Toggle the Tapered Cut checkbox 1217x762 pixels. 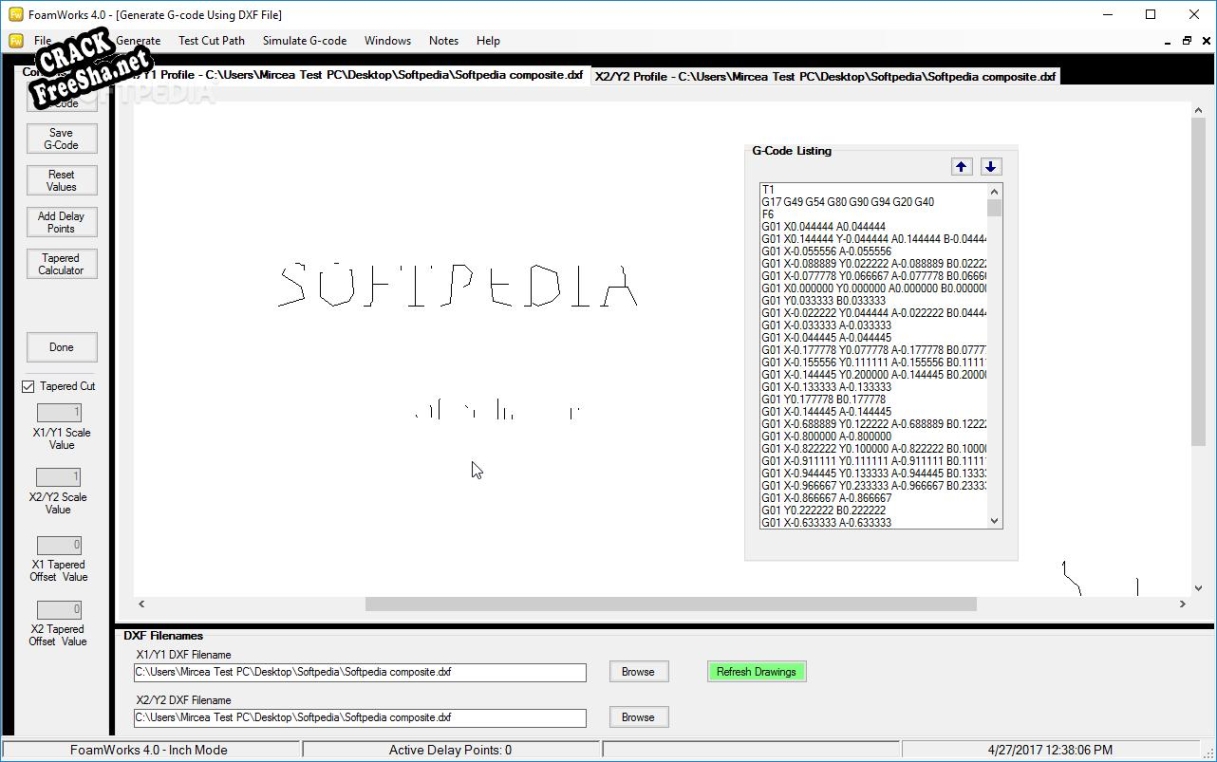(28, 386)
